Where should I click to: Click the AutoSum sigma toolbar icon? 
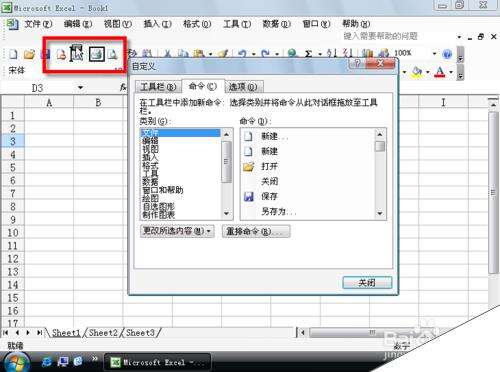(309, 53)
